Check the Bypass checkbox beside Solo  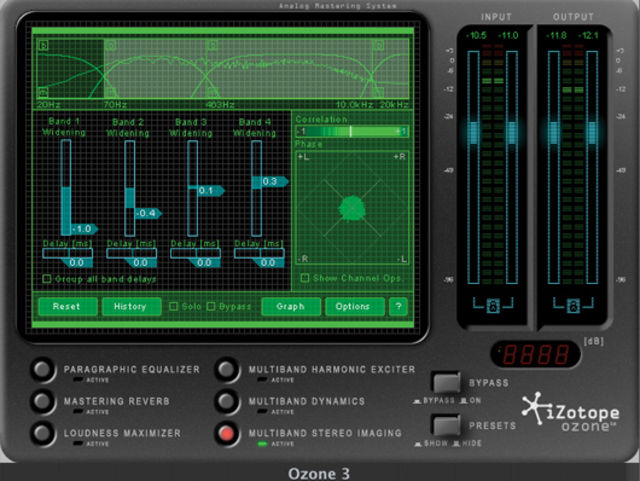211,306
